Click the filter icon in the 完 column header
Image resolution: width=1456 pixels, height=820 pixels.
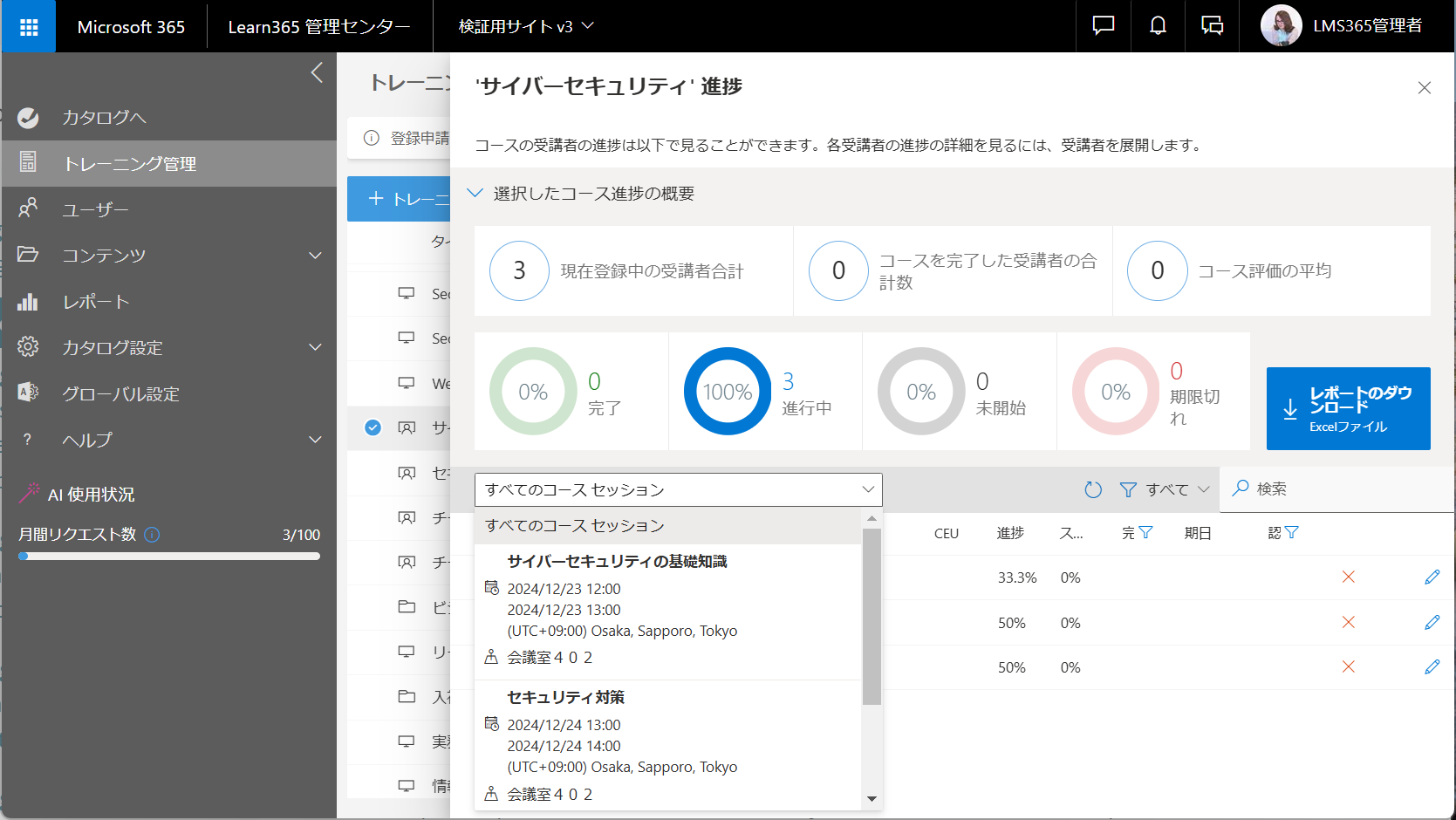pyautogui.click(x=1146, y=533)
